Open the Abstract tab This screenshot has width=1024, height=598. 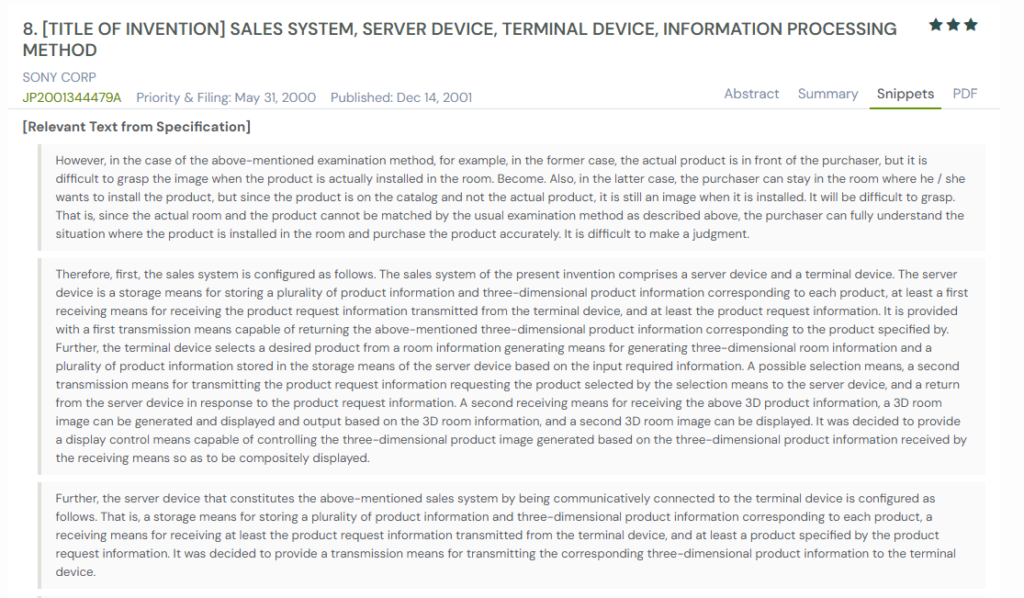[751, 94]
